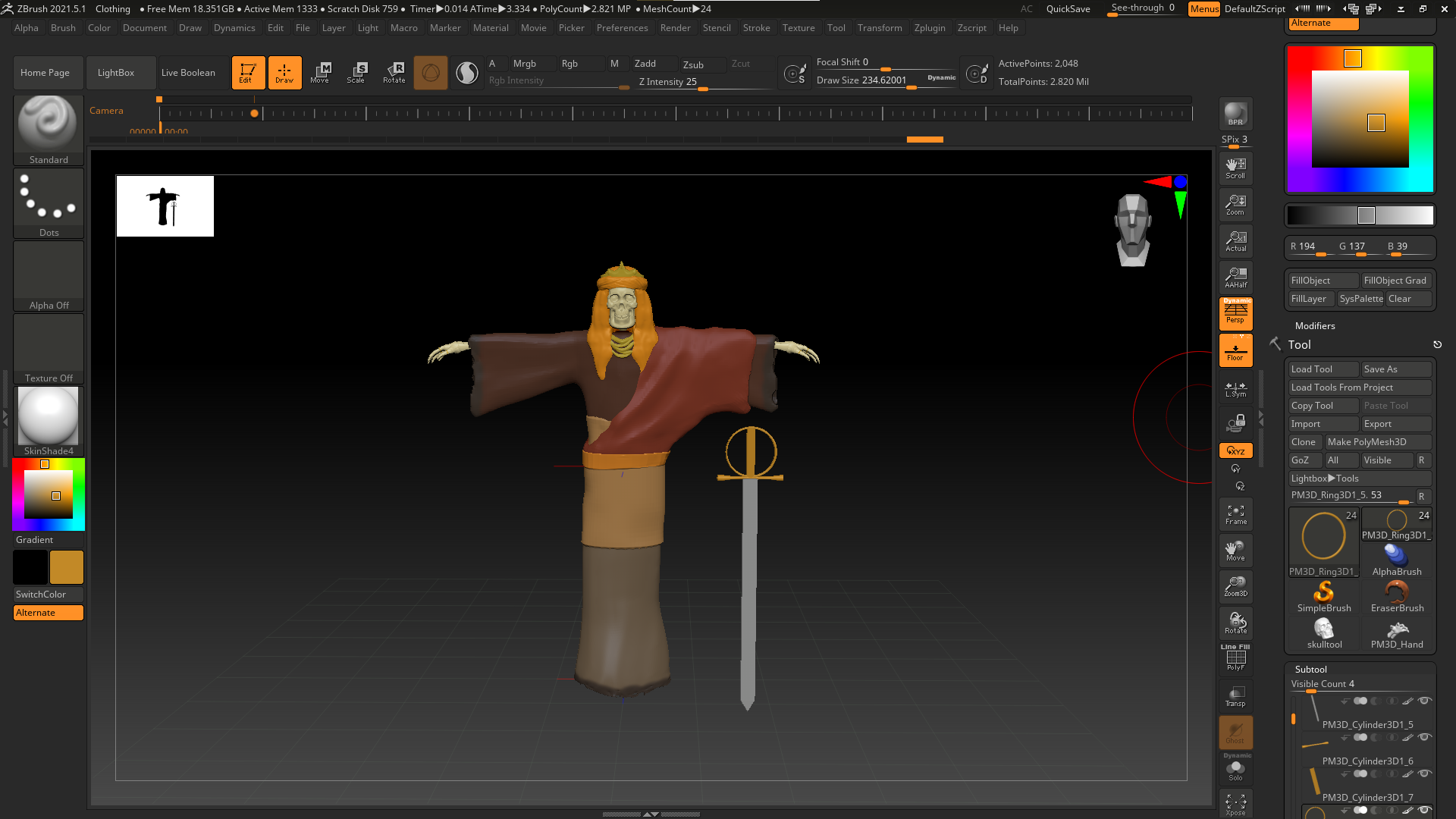This screenshot has height=819, width=1456.
Task: Click the Load Tool button
Action: click(x=1311, y=369)
